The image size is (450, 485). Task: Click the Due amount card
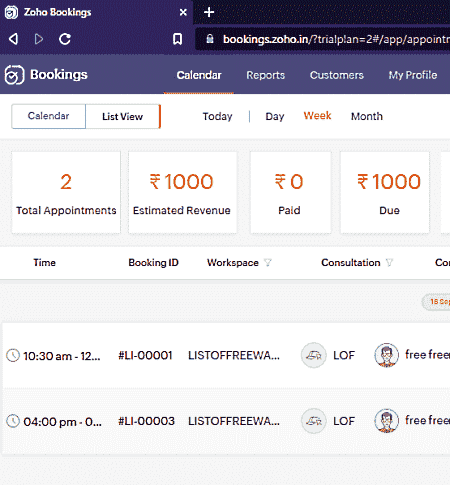point(385,192)
